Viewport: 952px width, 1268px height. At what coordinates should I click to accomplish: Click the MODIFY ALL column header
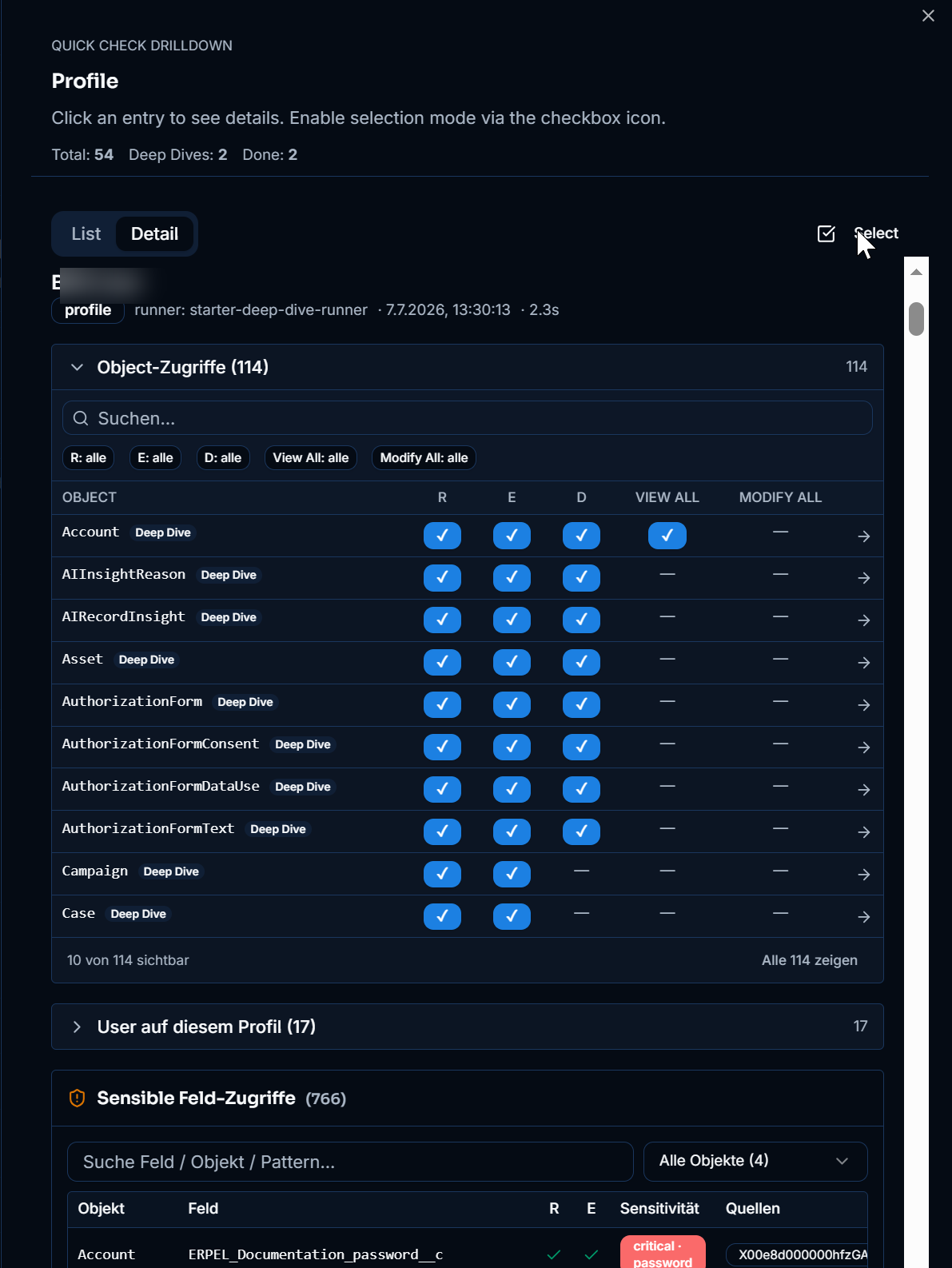click(x=780, y=497)
